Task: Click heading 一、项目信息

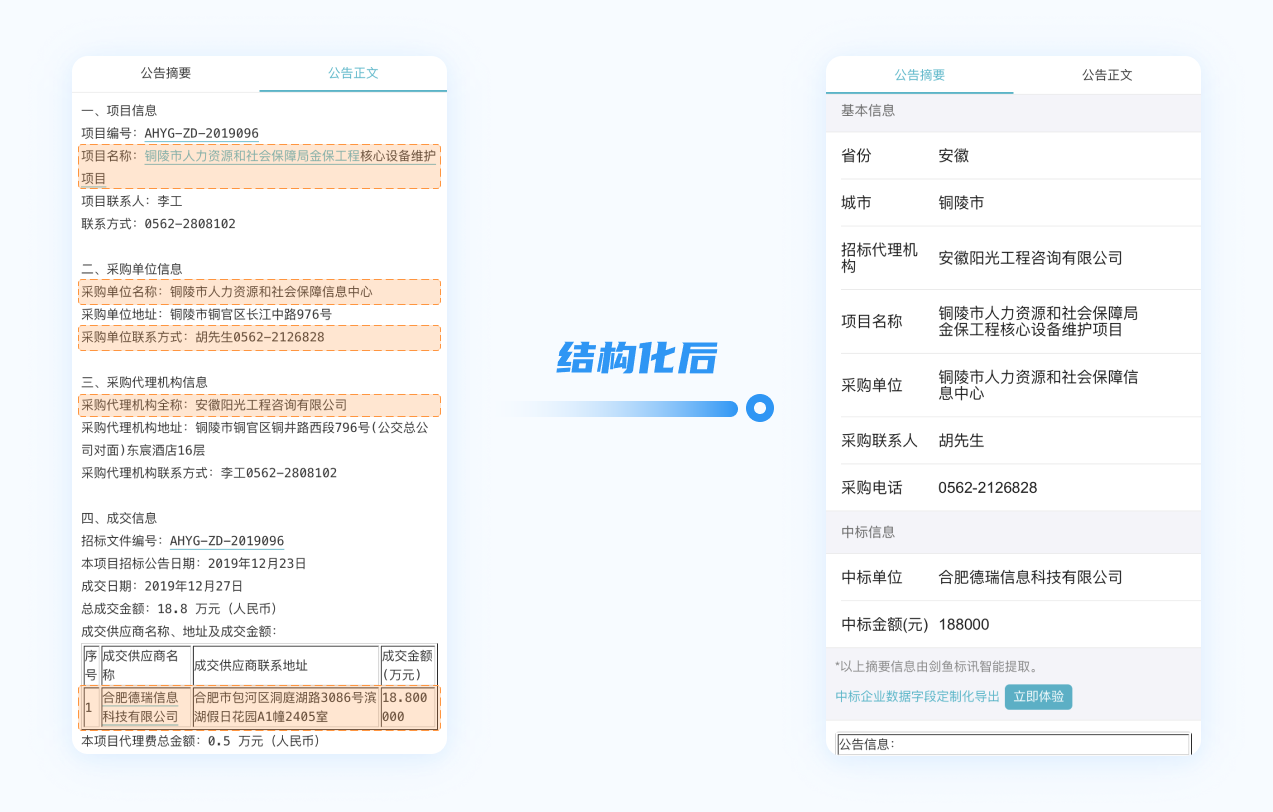Action: click(119, 111)
